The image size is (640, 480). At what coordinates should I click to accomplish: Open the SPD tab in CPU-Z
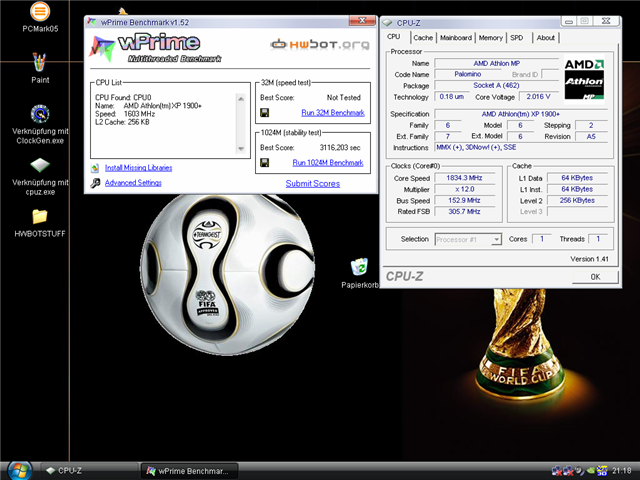click(x=517, y=38)
